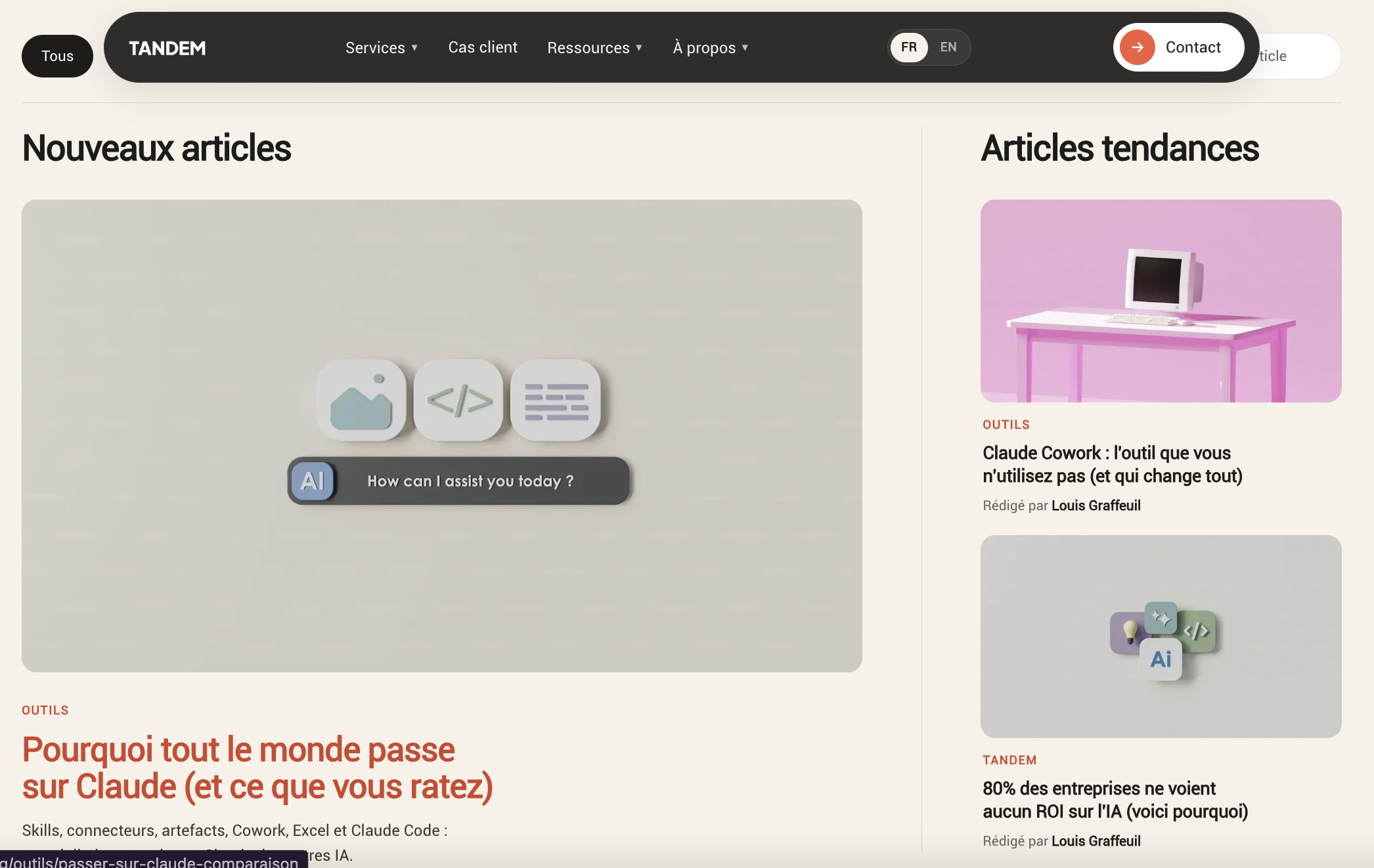The width and height of the screenshot is (1374, 868).
Task: Open the Claude Cowork article title
Action: tap(1112, 464)
